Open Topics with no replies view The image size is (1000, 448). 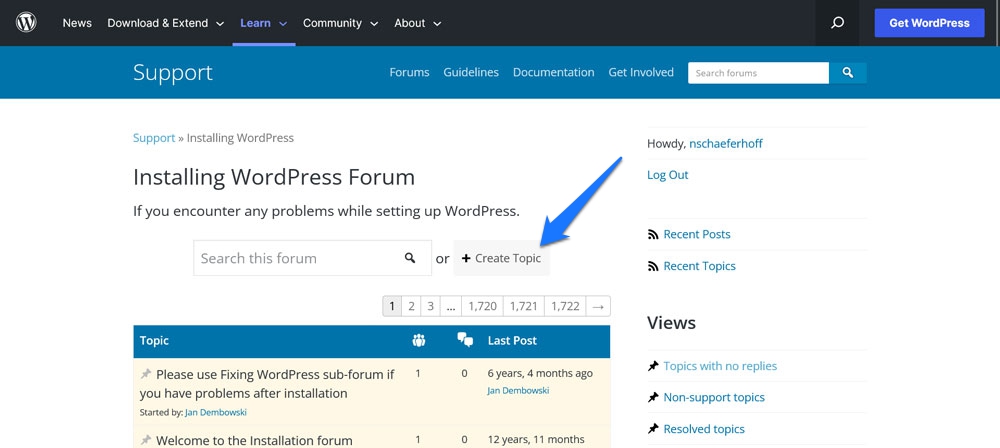point(719,366)
